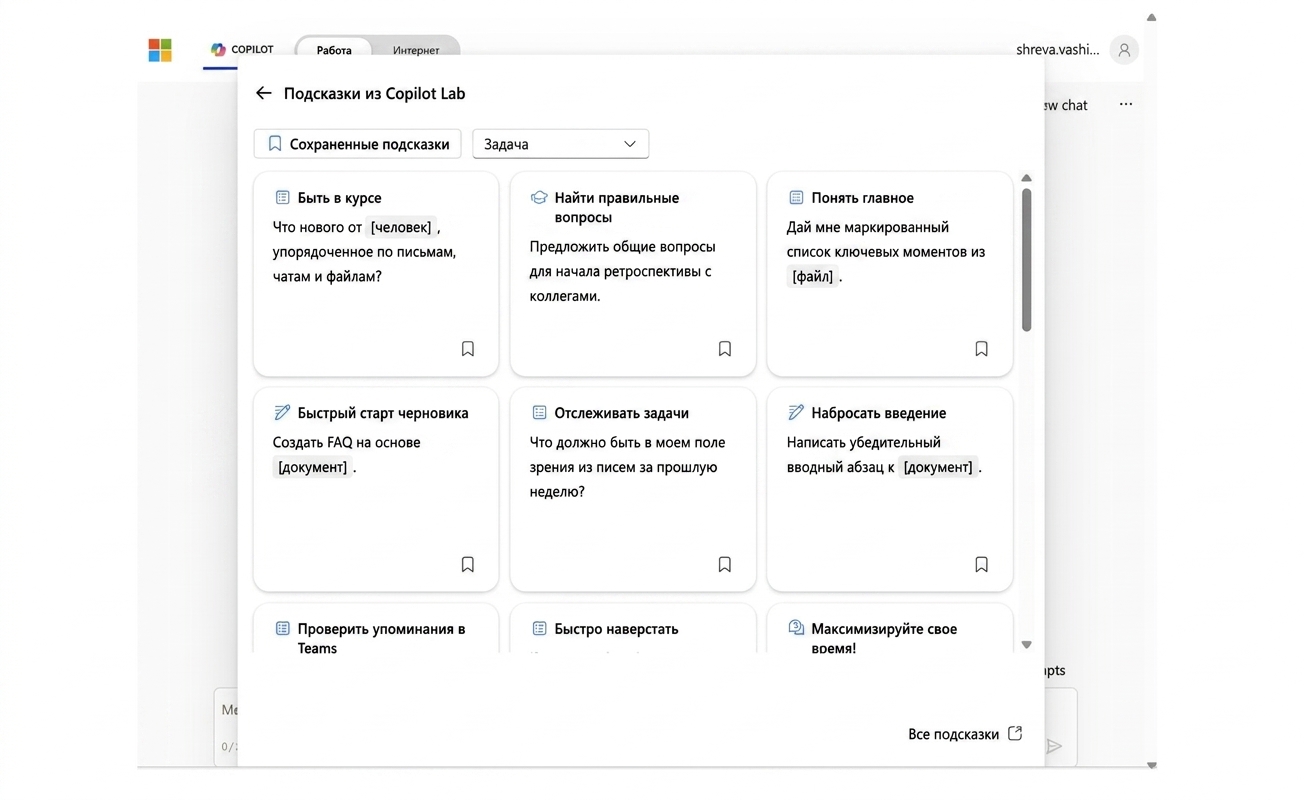Click the send message arrow
Viewport: 1304px width, 800px height.
coord(1053,746)
